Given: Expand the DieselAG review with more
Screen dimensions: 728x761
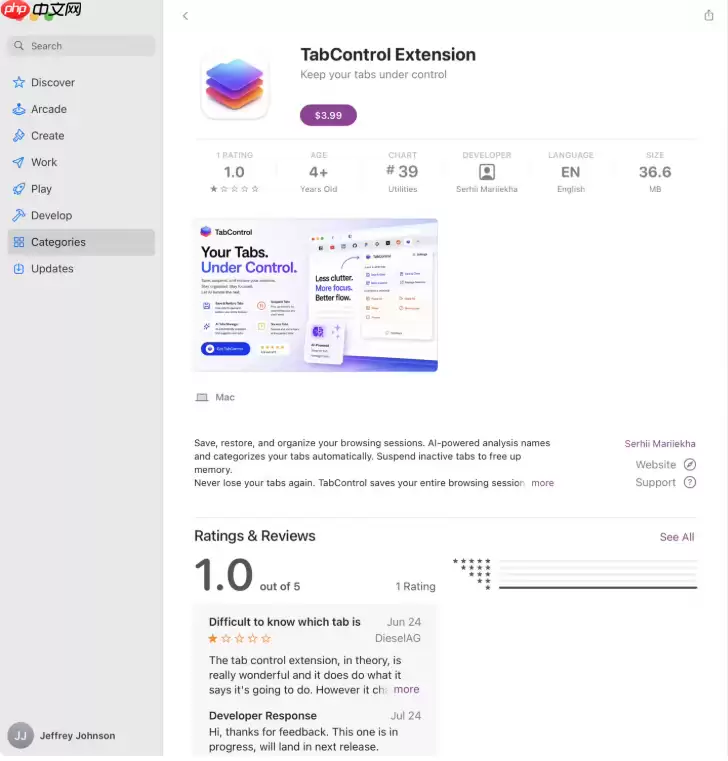Looking at the screenshot, I should 406,689.
